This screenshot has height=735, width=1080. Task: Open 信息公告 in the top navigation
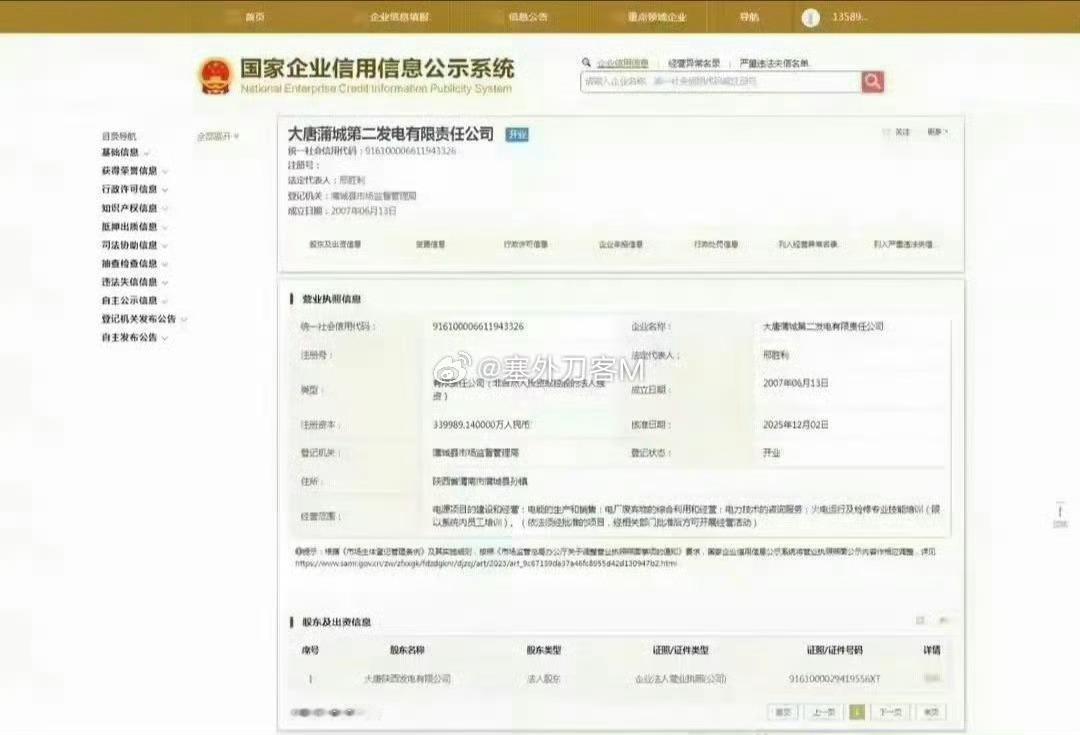tap(528, 17)
